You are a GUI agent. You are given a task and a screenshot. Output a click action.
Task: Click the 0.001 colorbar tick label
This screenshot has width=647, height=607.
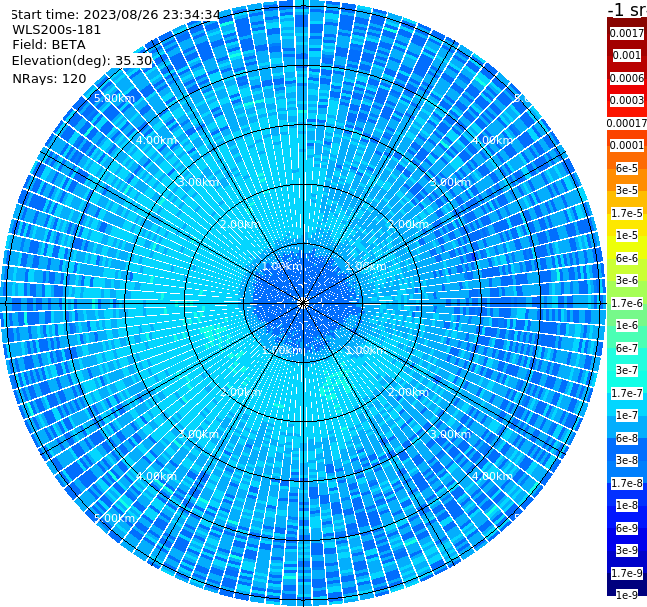(x=627, y=55)
